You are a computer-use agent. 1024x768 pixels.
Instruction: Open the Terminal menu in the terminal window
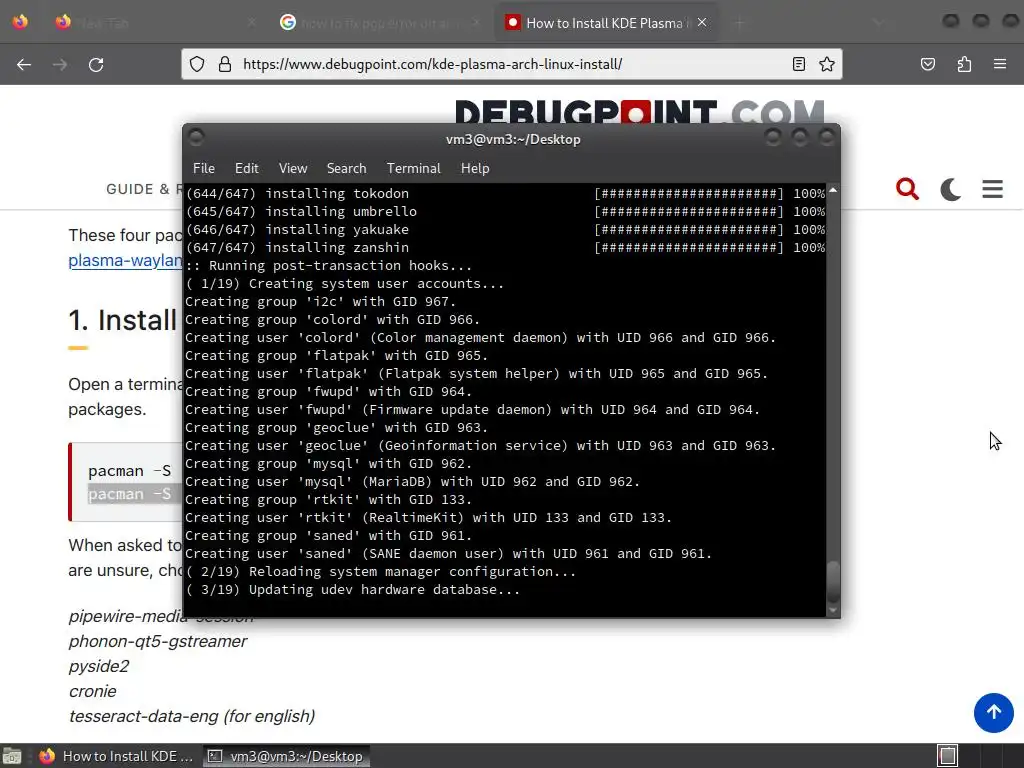(413, 168)
